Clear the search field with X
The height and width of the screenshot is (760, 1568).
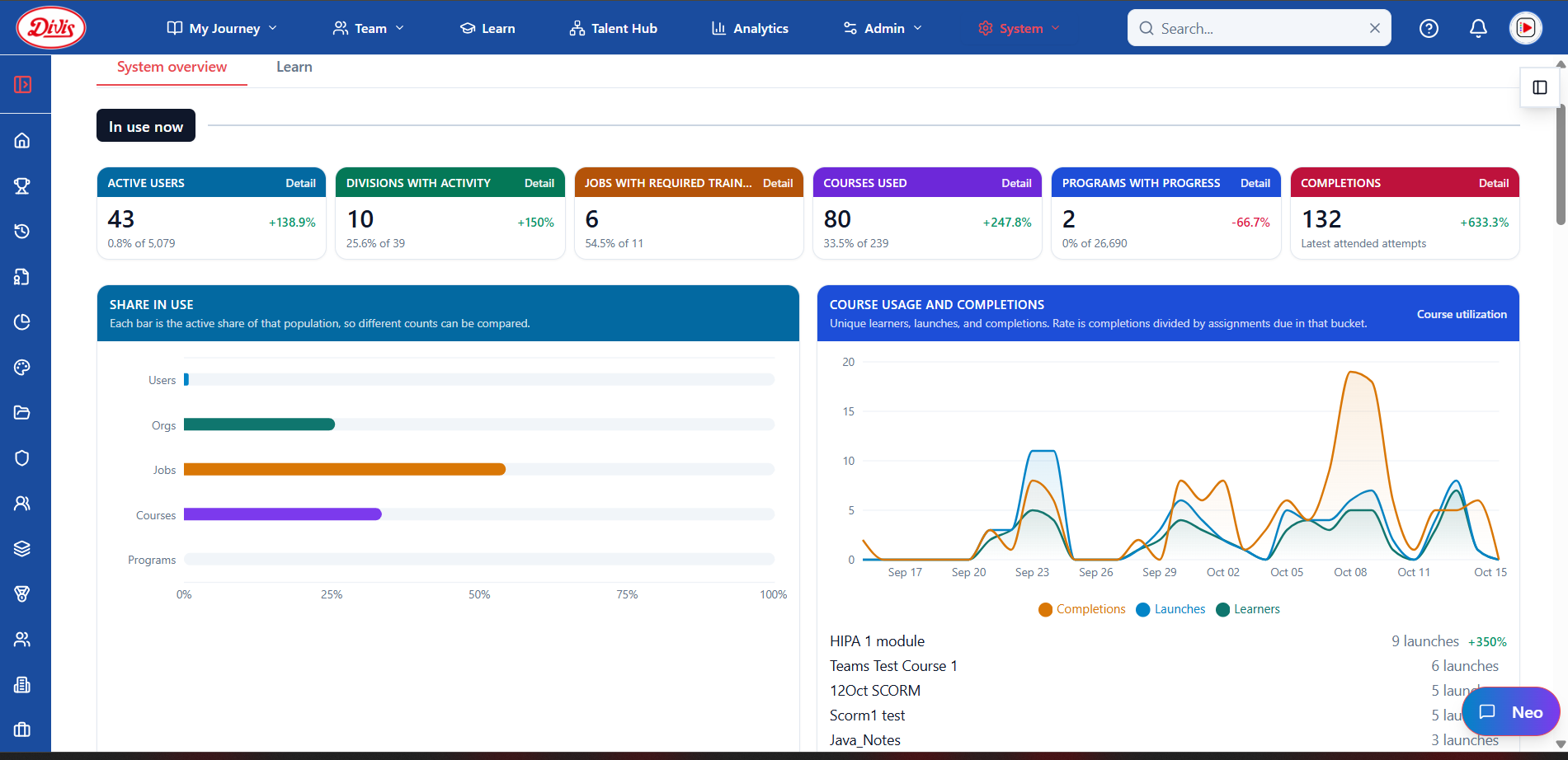[1375, 28]
